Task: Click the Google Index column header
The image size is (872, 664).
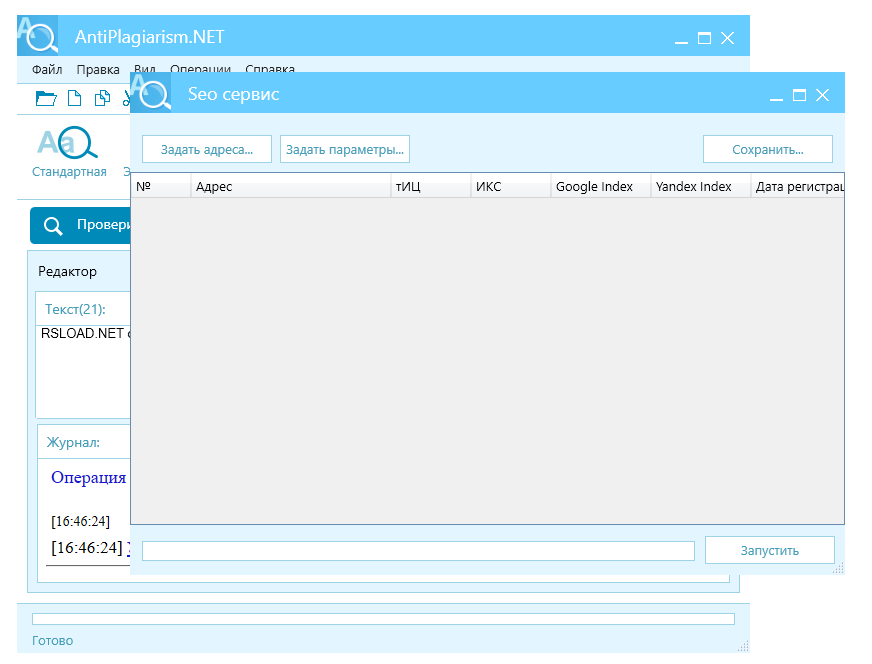Action: [x=601, y=186]
